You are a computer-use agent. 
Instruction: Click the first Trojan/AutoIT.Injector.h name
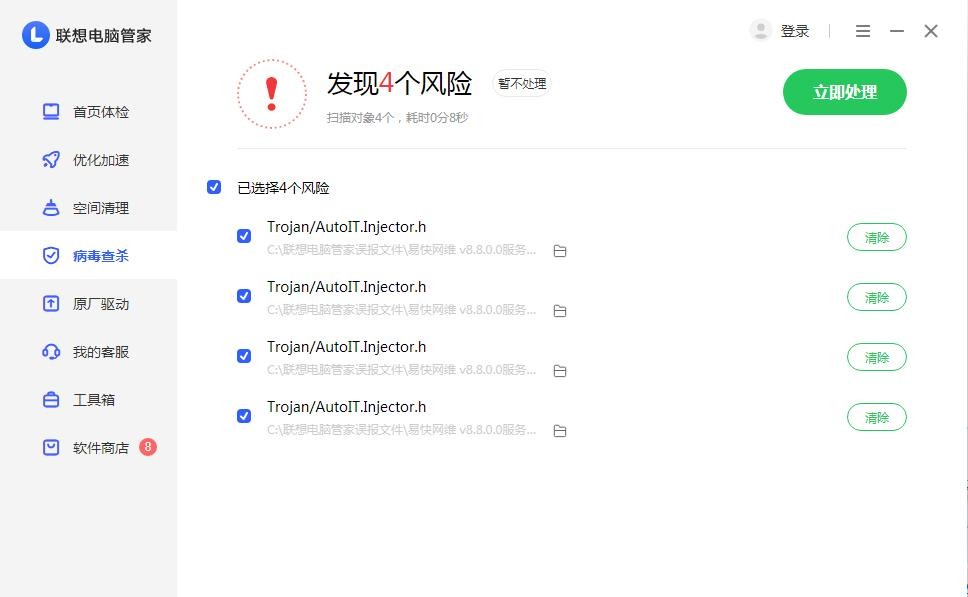click(x=346, y=227)
